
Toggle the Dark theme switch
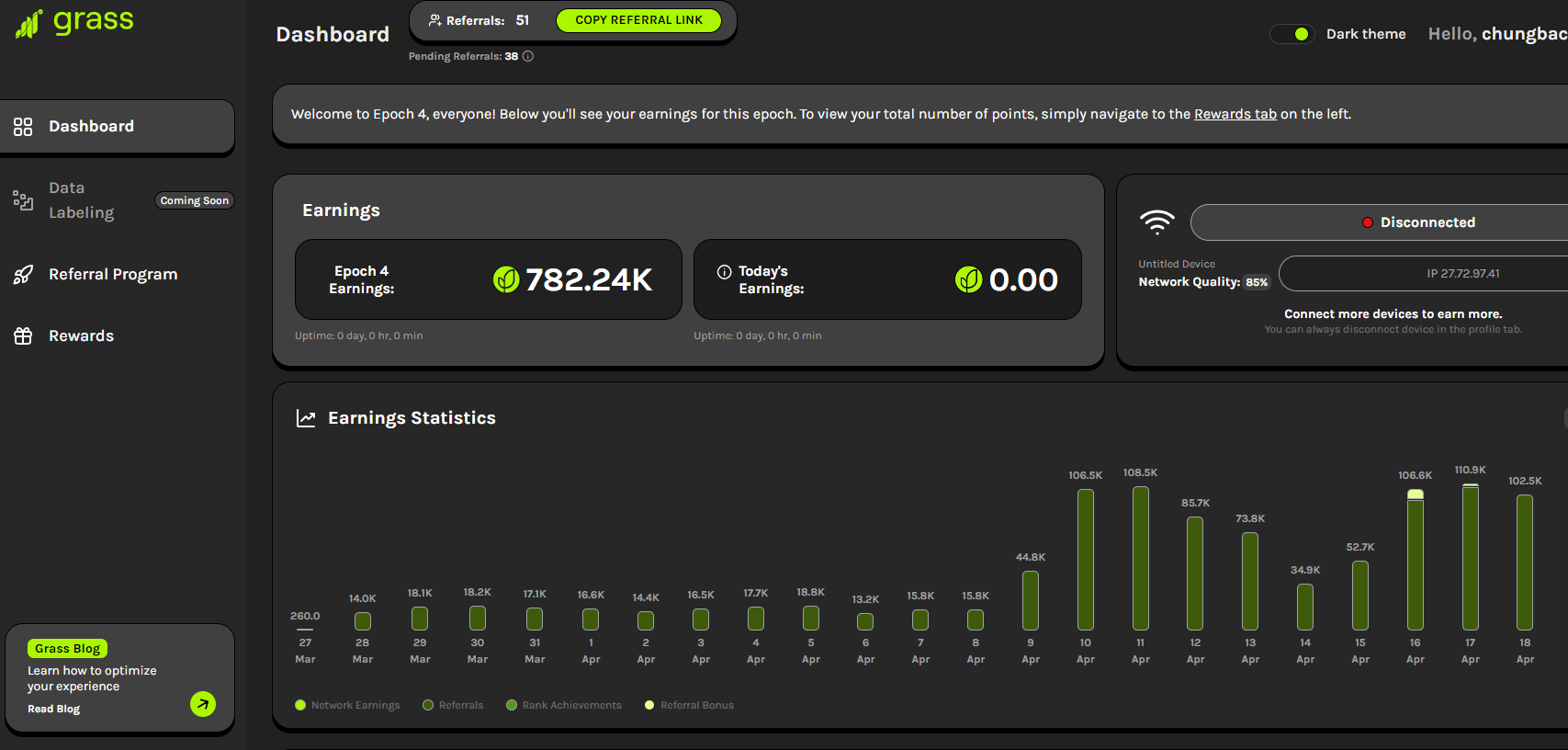(1292, 34)
